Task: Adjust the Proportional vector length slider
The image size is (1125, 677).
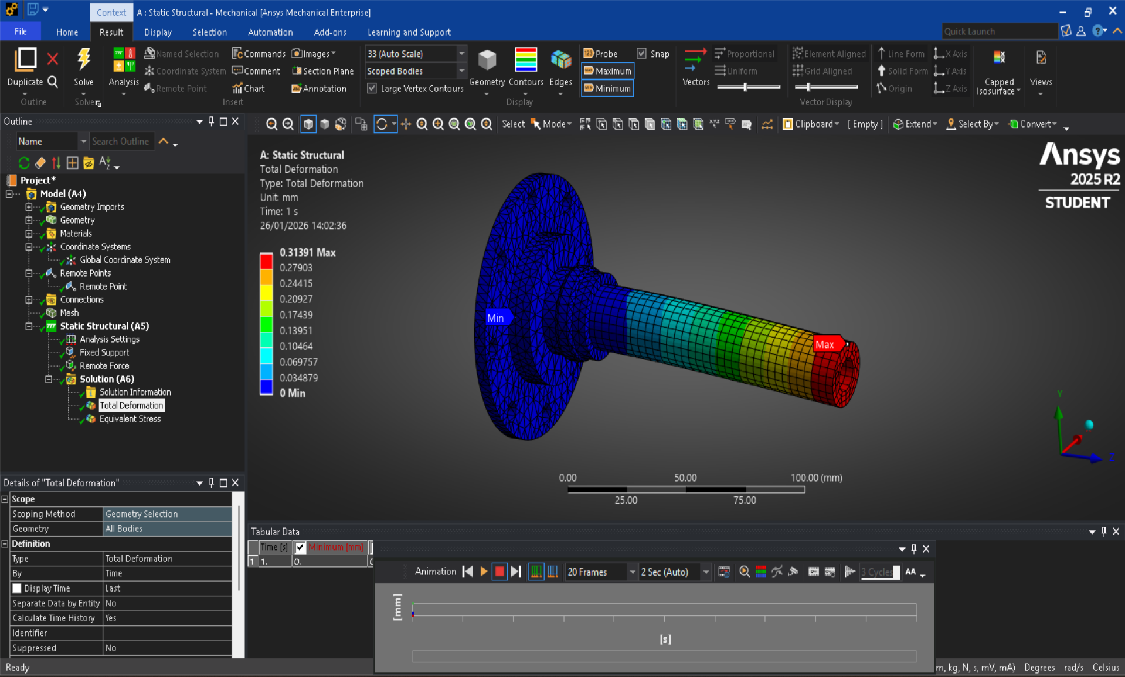Action: (746, 88)
